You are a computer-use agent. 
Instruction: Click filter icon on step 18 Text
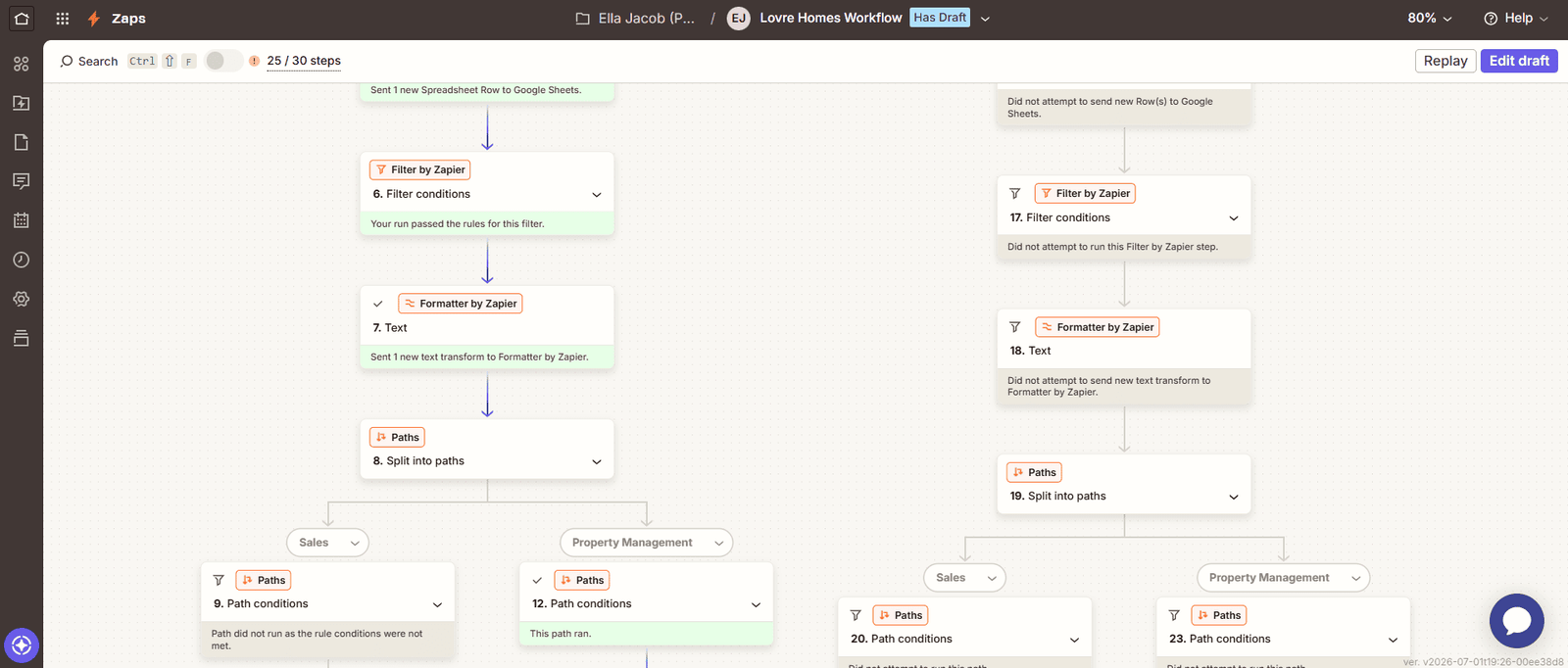coord(1015,327)
